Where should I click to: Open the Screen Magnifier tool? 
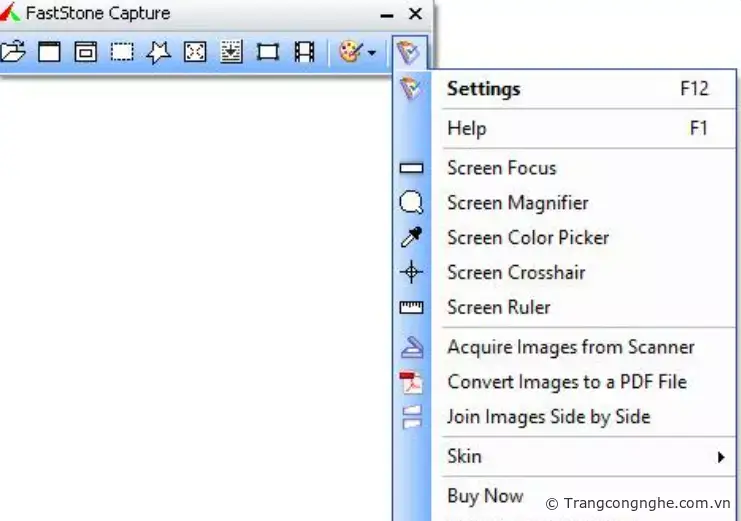518,203
